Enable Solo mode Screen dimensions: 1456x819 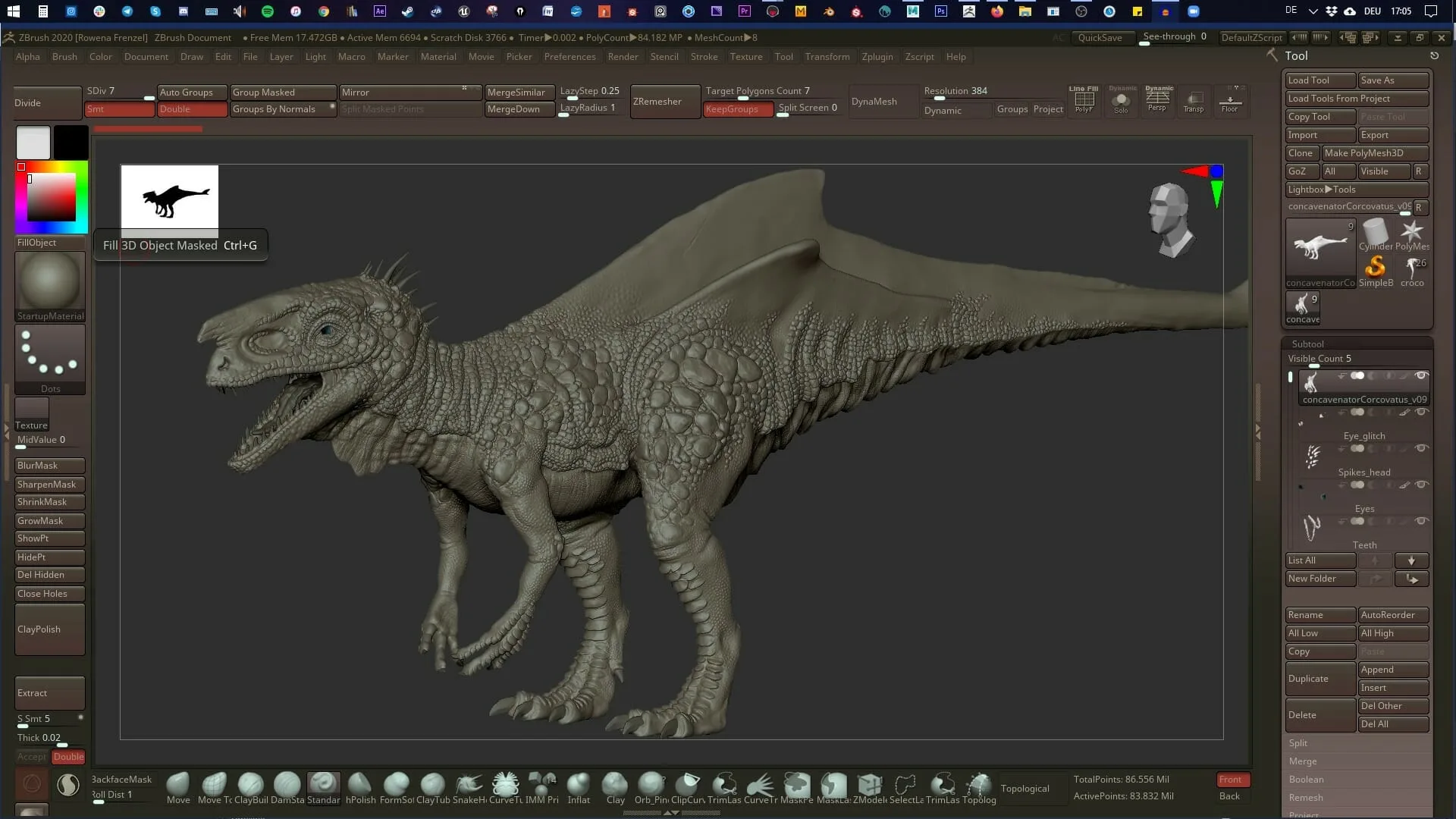click(x=1122, y=101)
